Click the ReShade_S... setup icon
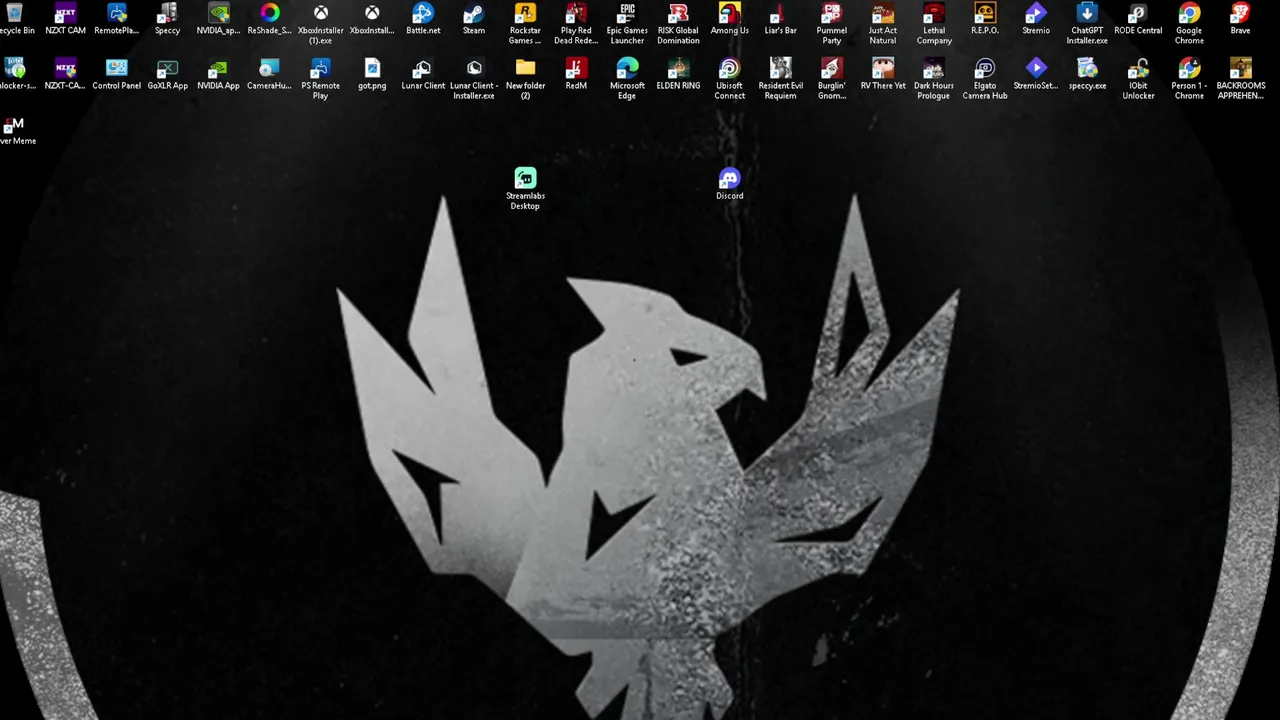The height and width of the screenshot is (720, 1280). click(269, 13)
